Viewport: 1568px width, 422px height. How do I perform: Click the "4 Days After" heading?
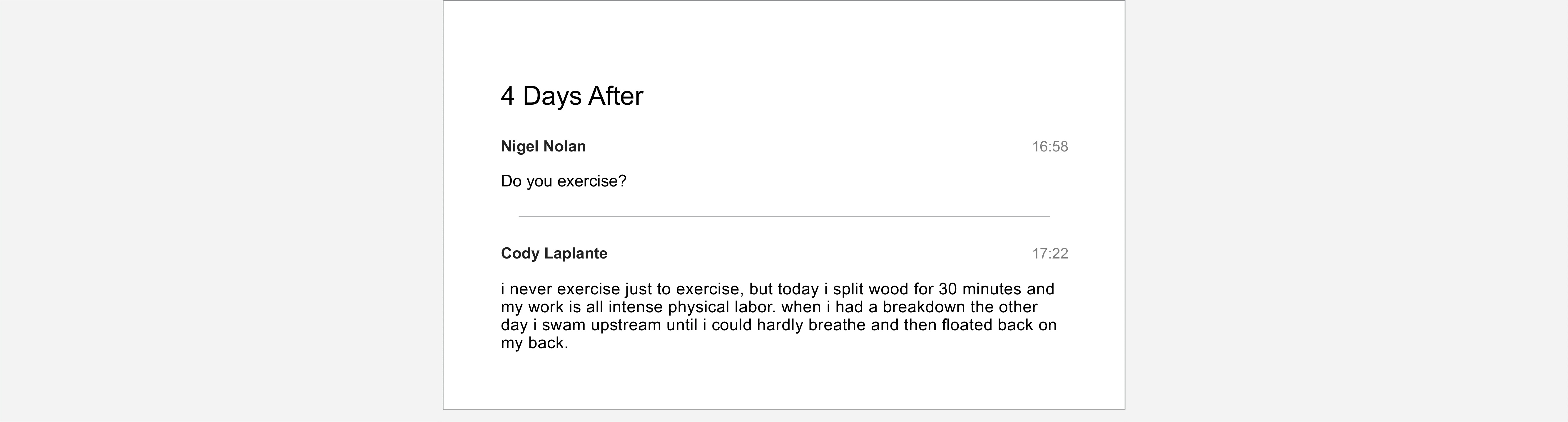(x=571, y=96)
